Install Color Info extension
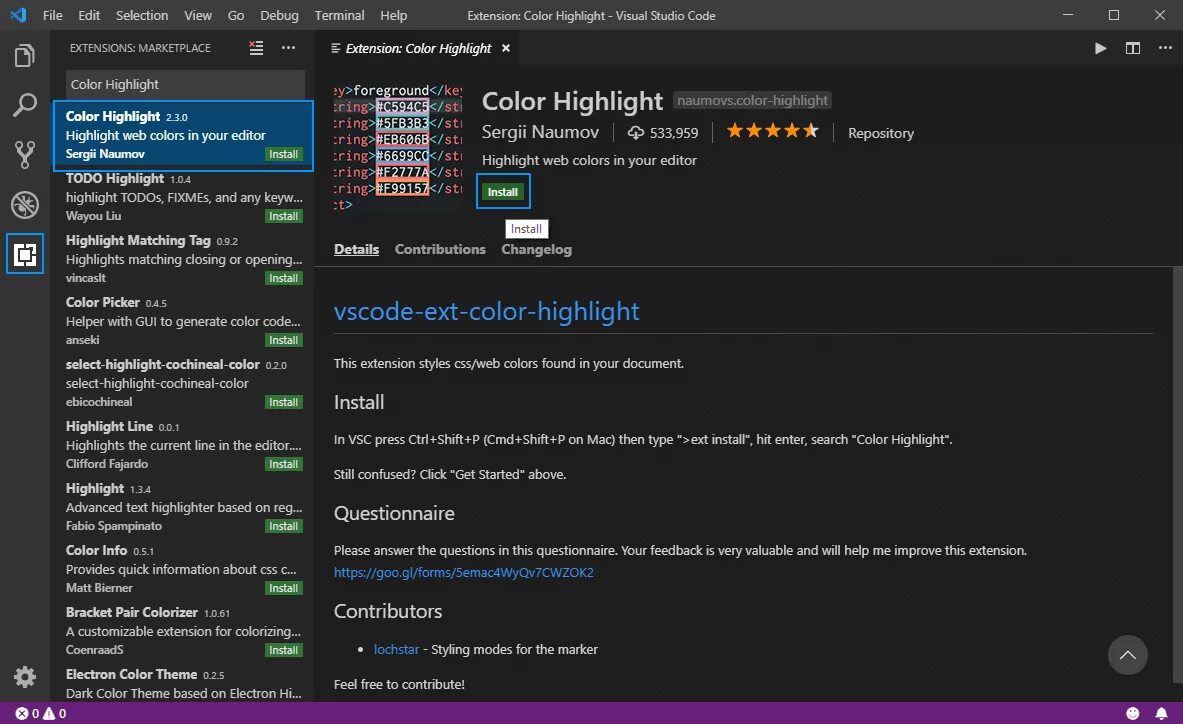1183x724 pixels. click(284, 588)
